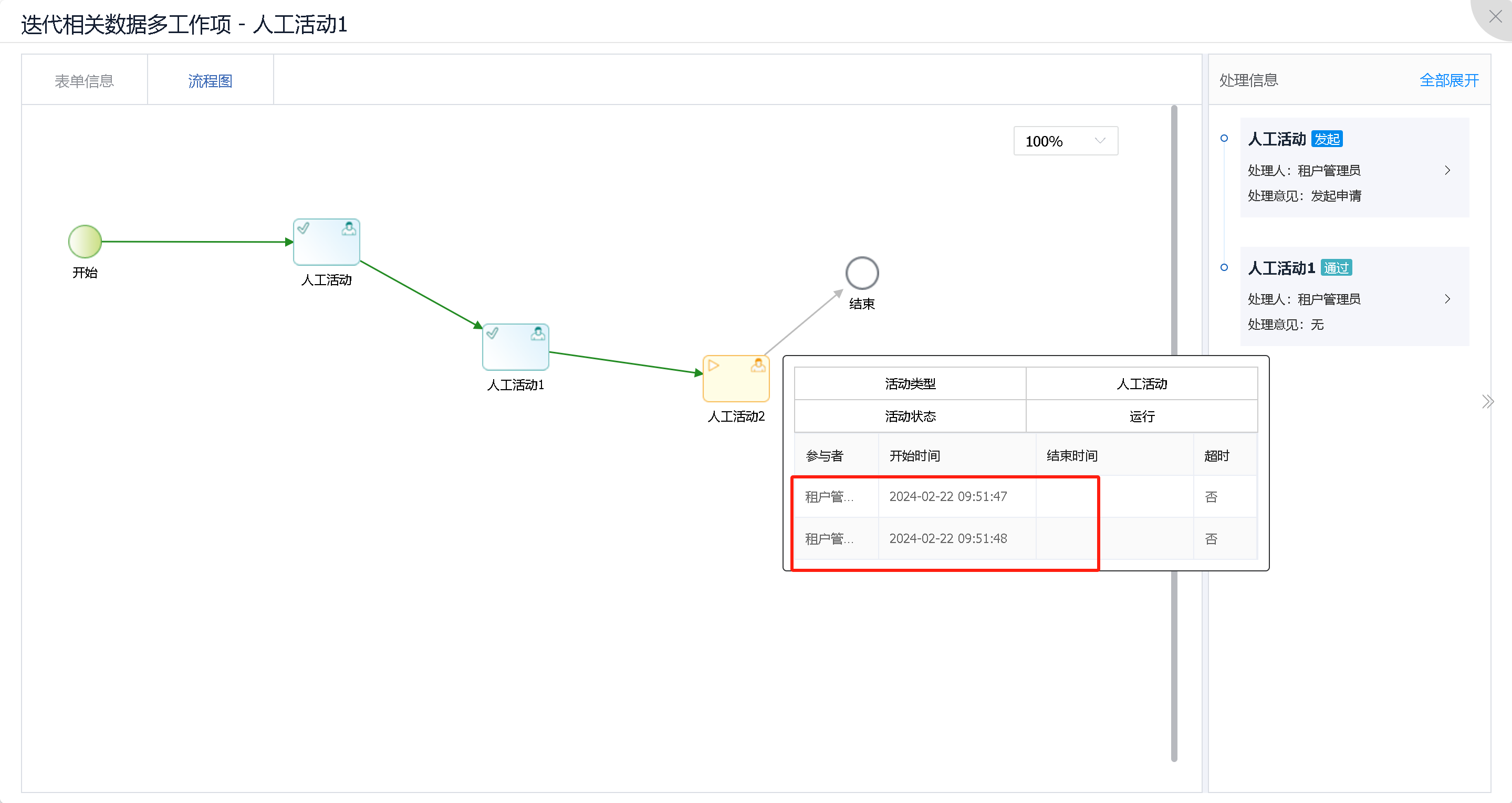
Task: Click the 开始 start node green circle
Action: coord(85,241)
